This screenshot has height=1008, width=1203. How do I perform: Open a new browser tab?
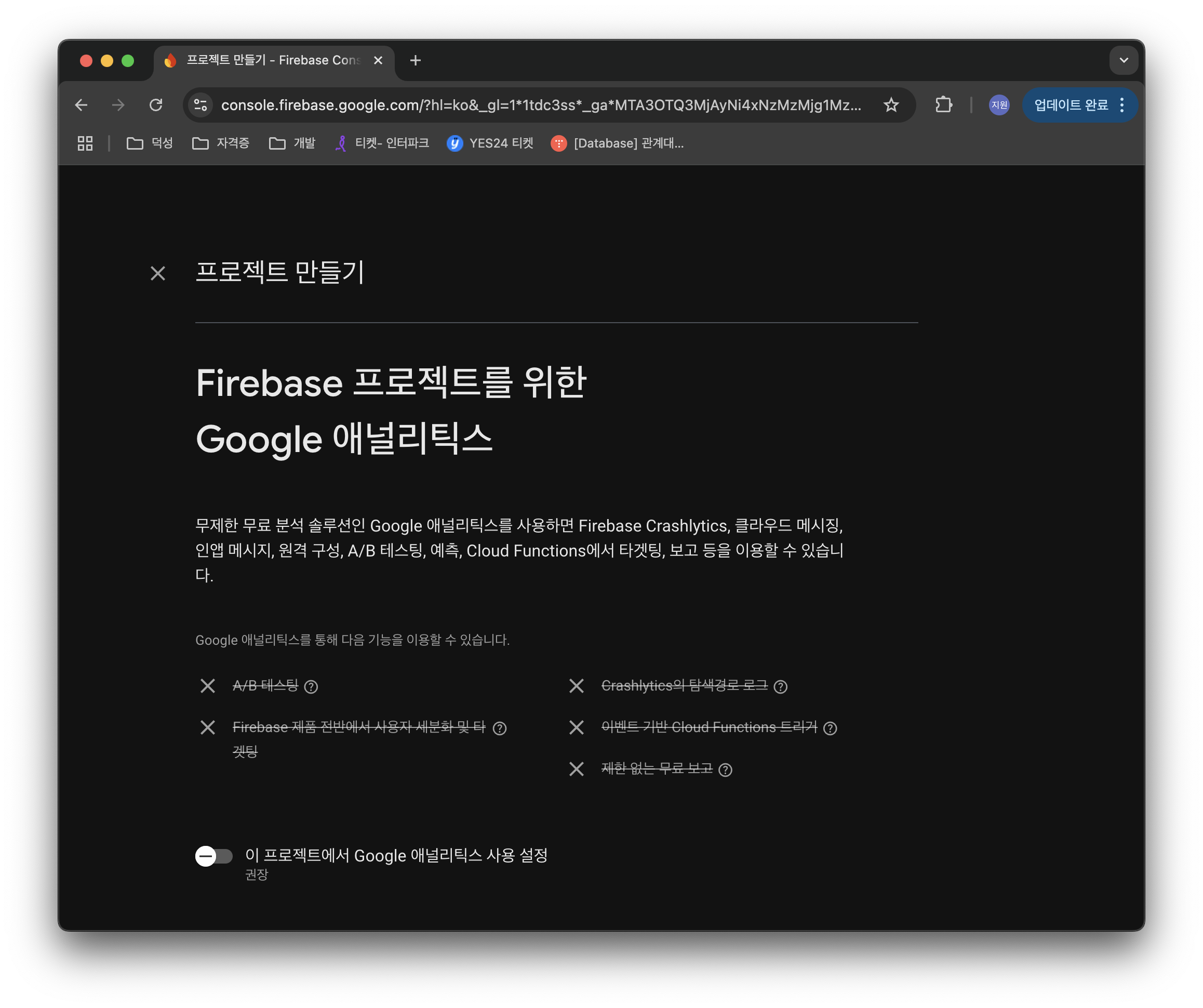[416, 60]
